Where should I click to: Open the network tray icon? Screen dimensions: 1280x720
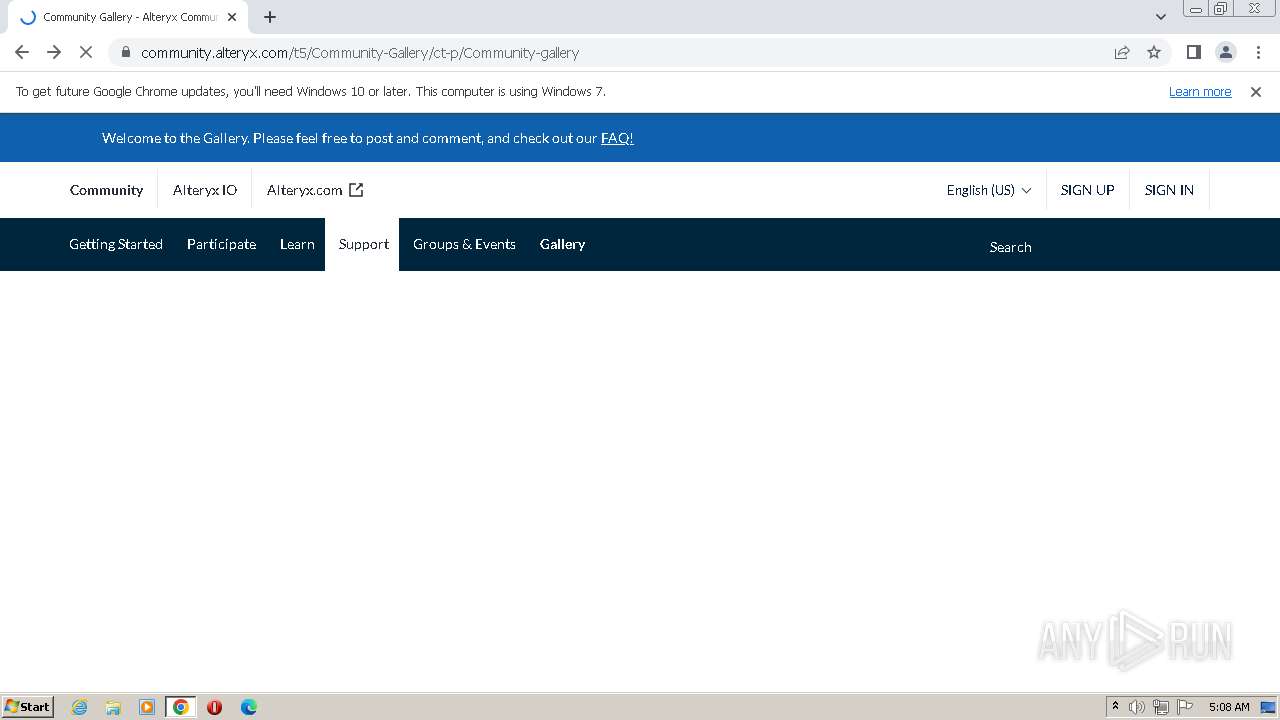click(x=1161, y=707)
